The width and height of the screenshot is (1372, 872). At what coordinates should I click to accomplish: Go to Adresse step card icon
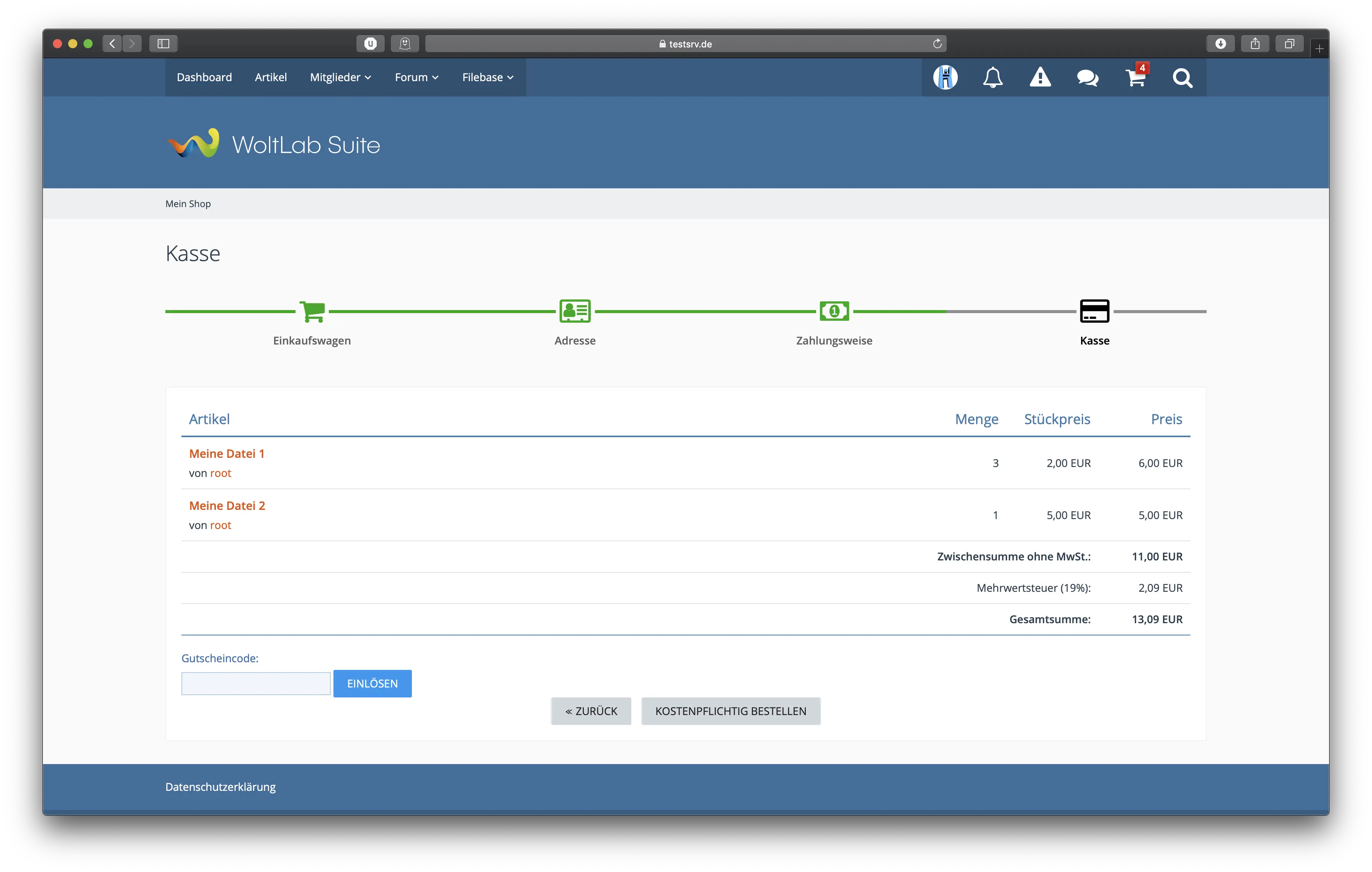pos(575,311)
